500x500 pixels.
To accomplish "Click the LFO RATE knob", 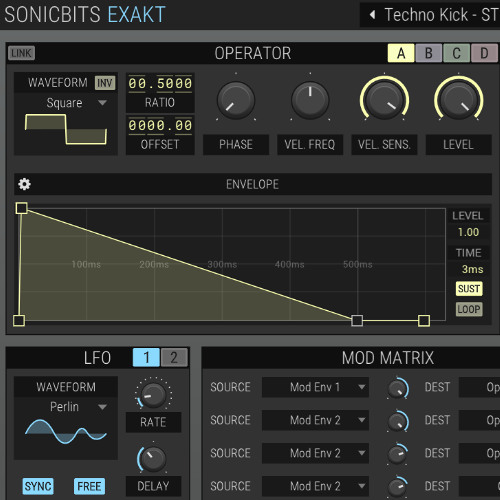I will point(153,395).
